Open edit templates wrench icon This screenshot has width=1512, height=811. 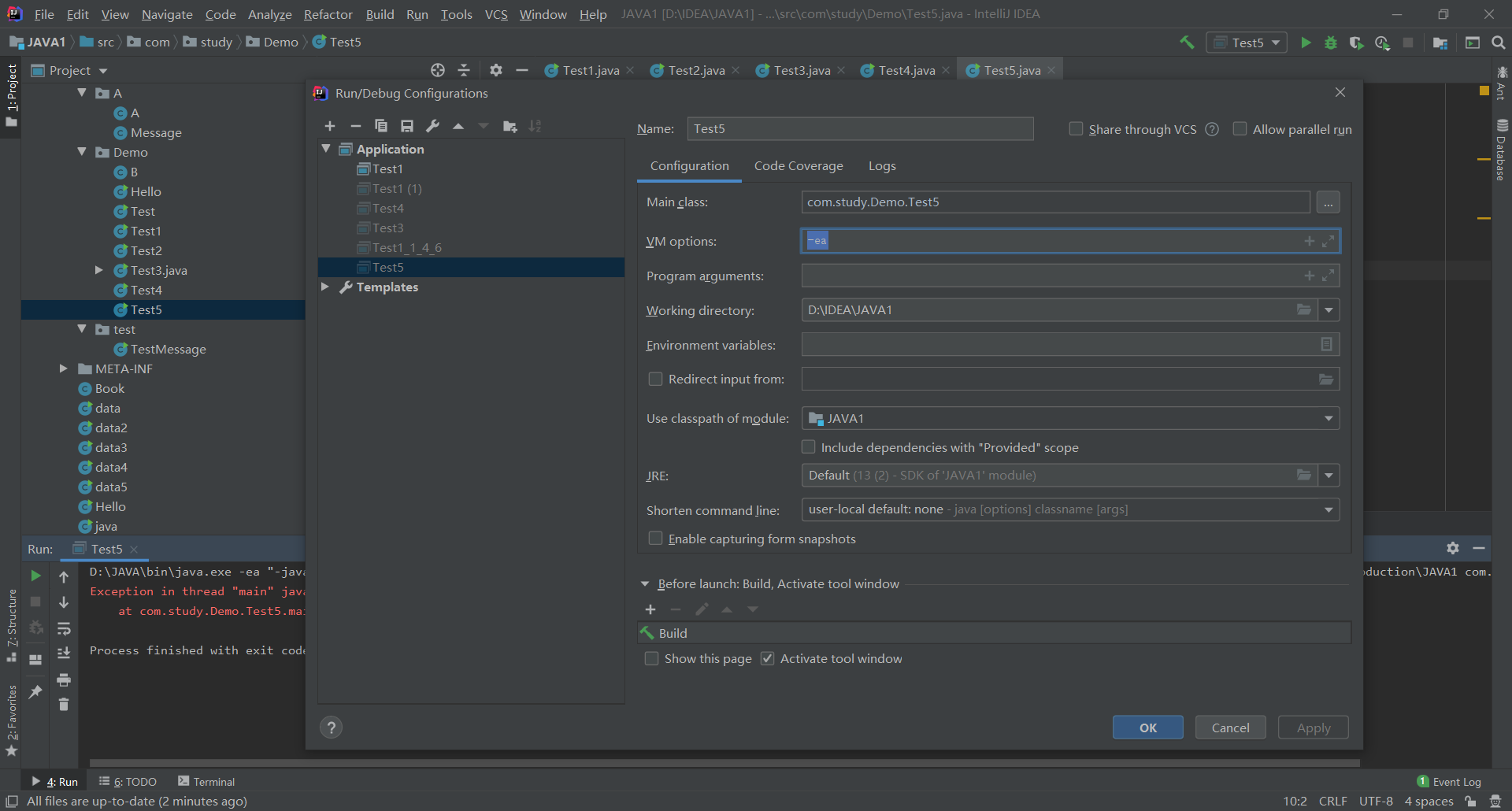(432, 126)
